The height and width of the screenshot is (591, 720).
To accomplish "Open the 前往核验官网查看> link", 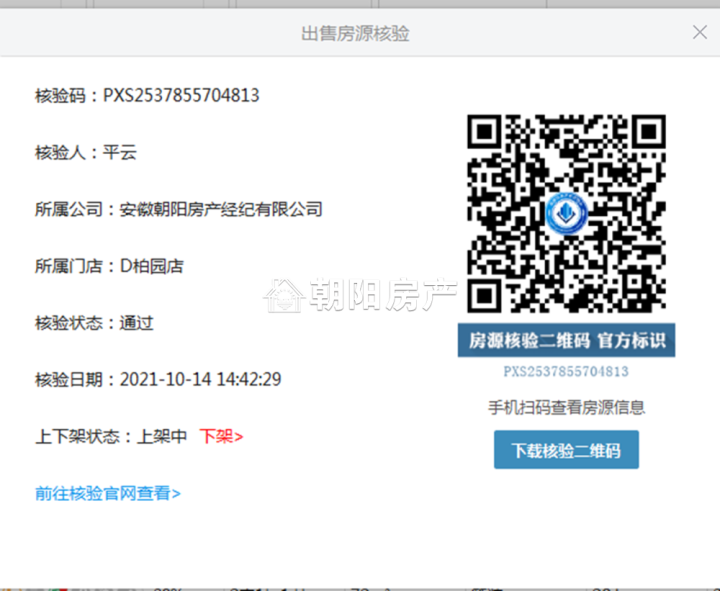I will (x=108, y=493).
